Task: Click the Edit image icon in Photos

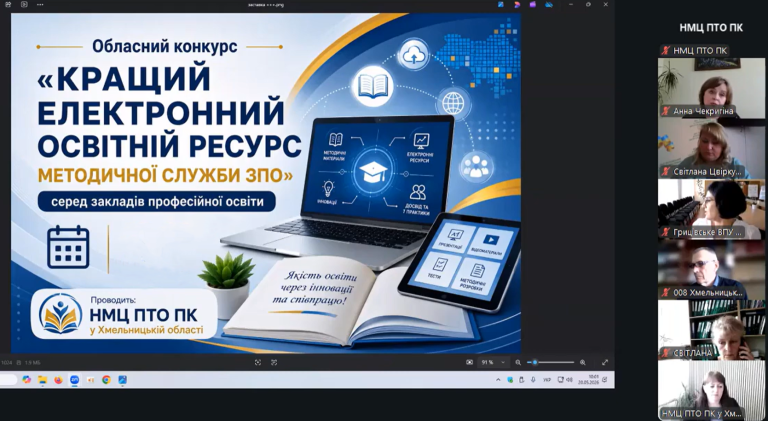Action: (501, 4)
